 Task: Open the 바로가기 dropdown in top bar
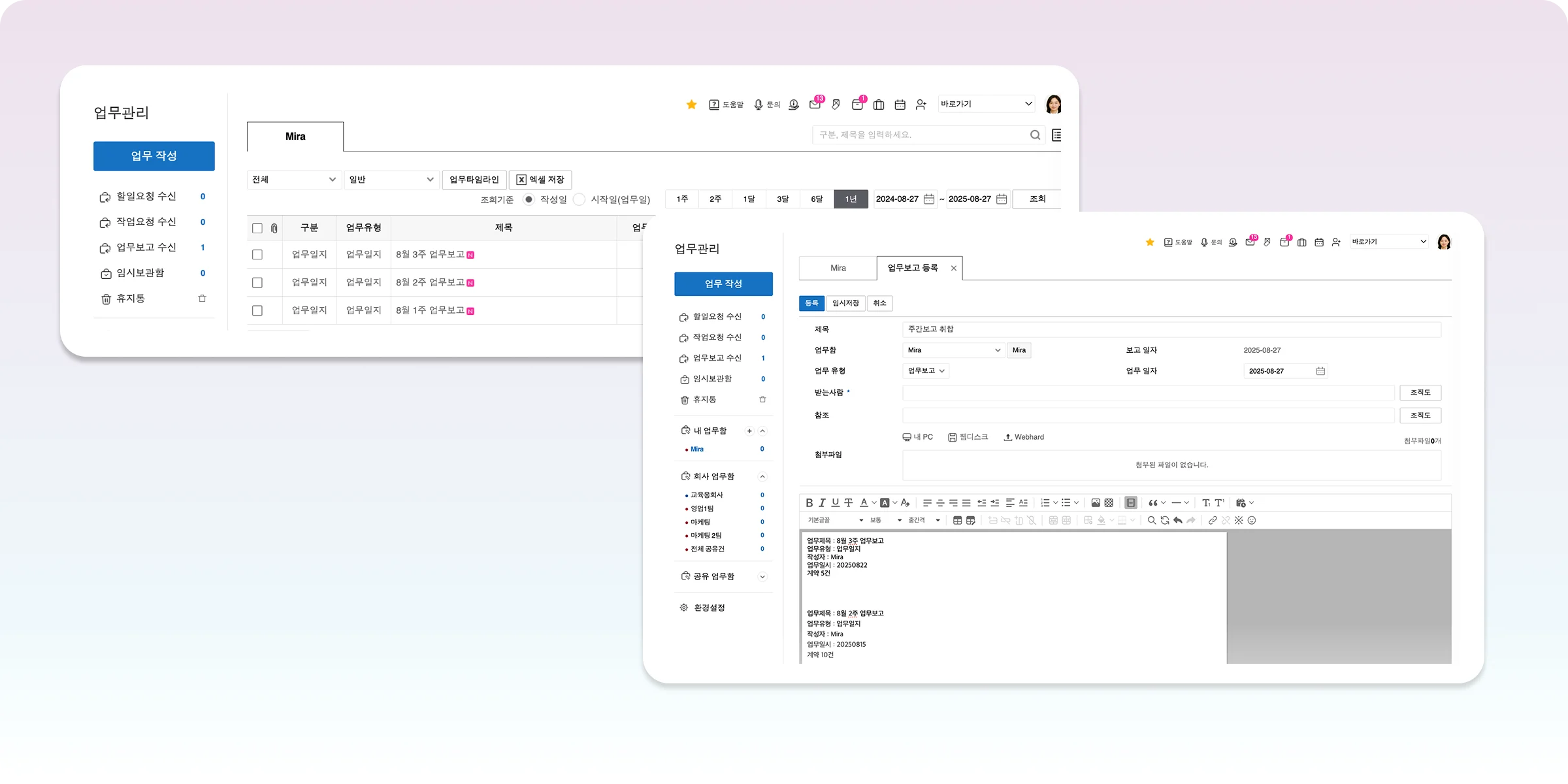pyautogui.click(x=986, y=104)
